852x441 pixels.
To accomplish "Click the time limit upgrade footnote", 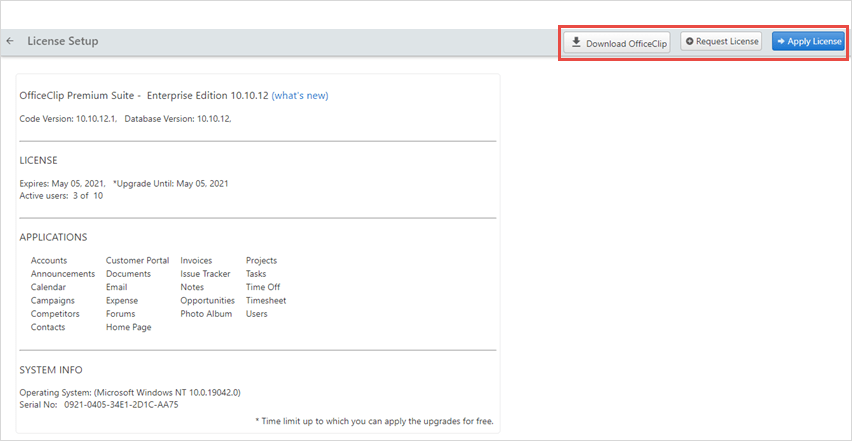I will pos(374,421).
